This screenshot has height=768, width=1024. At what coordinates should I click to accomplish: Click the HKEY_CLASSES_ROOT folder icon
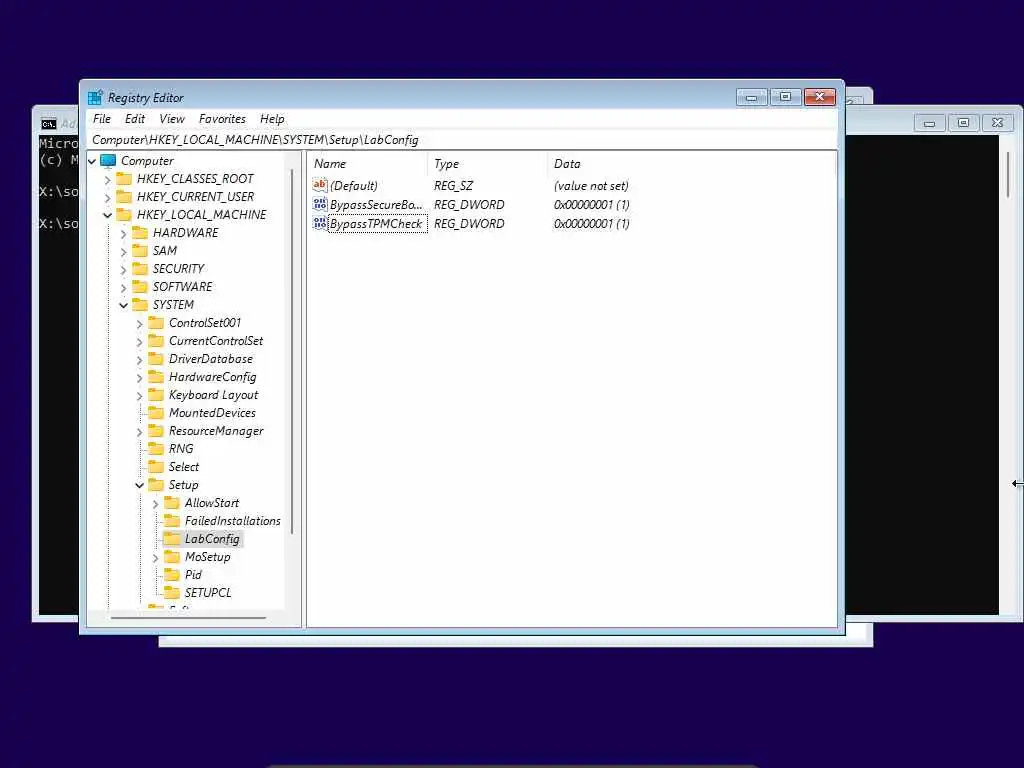click(124, 178)
